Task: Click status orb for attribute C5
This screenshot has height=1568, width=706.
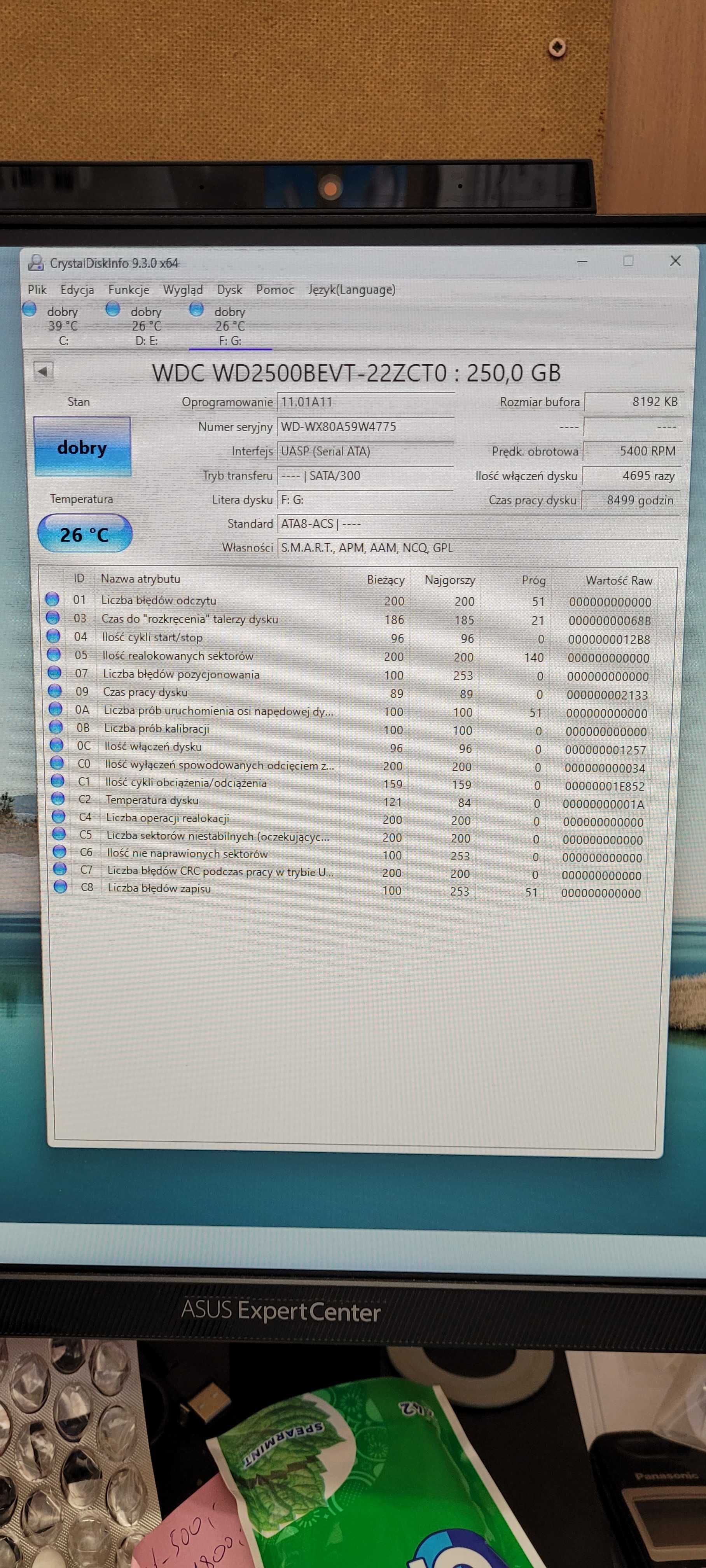Action: (x=59, y=833)
